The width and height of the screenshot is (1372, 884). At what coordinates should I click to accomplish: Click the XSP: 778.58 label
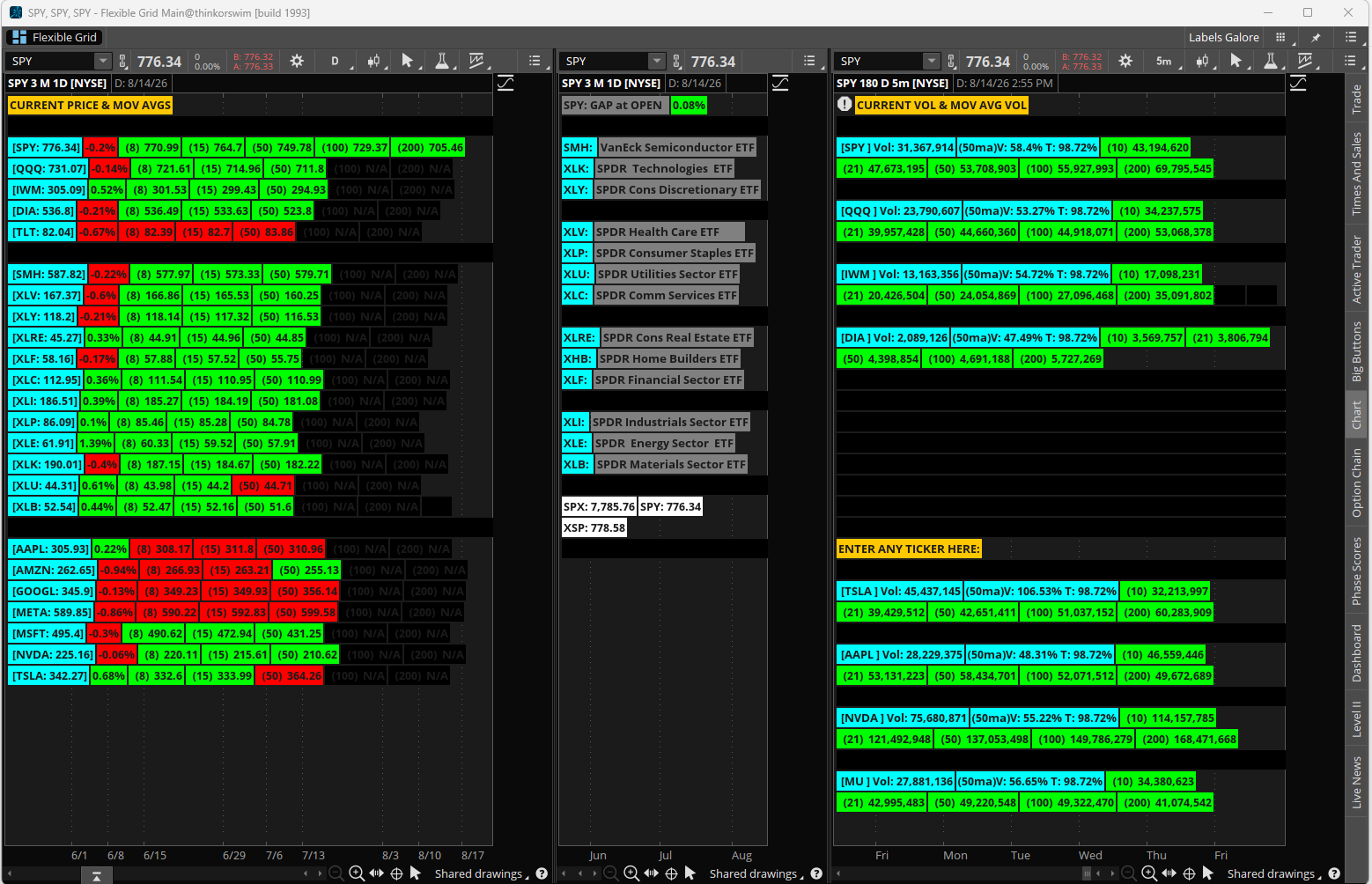pyautogui.click(x=594, y=527)
